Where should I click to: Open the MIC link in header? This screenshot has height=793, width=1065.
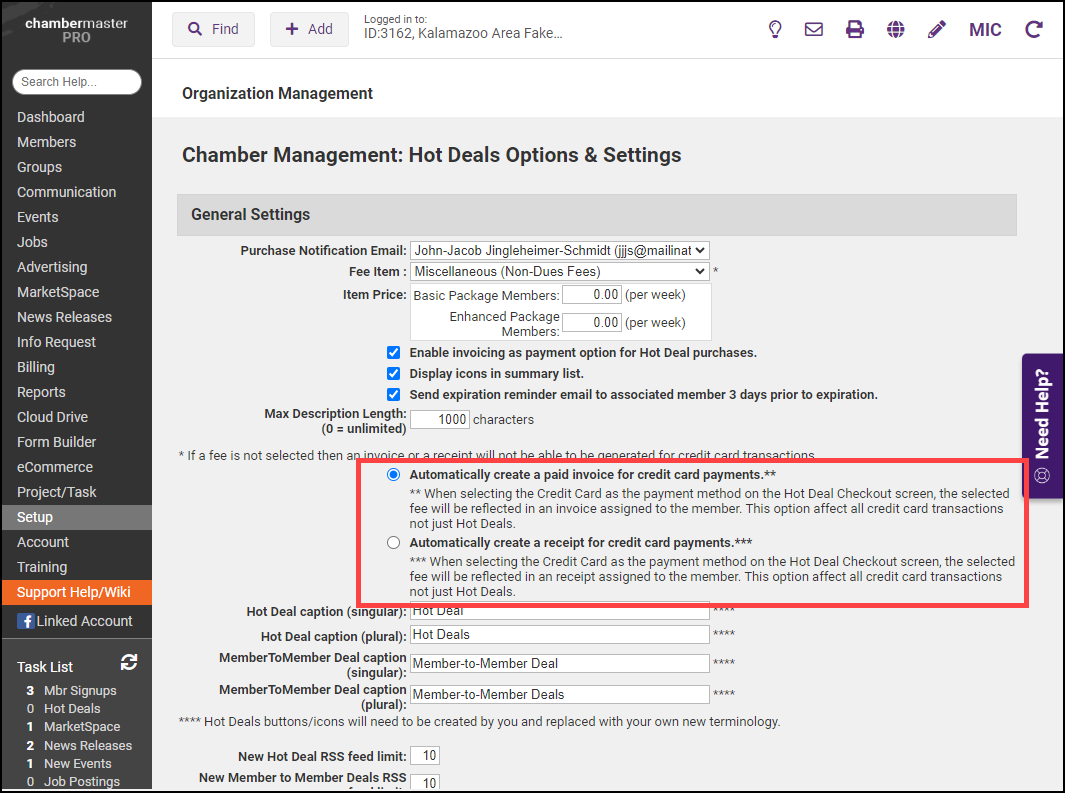pos(985,30)
